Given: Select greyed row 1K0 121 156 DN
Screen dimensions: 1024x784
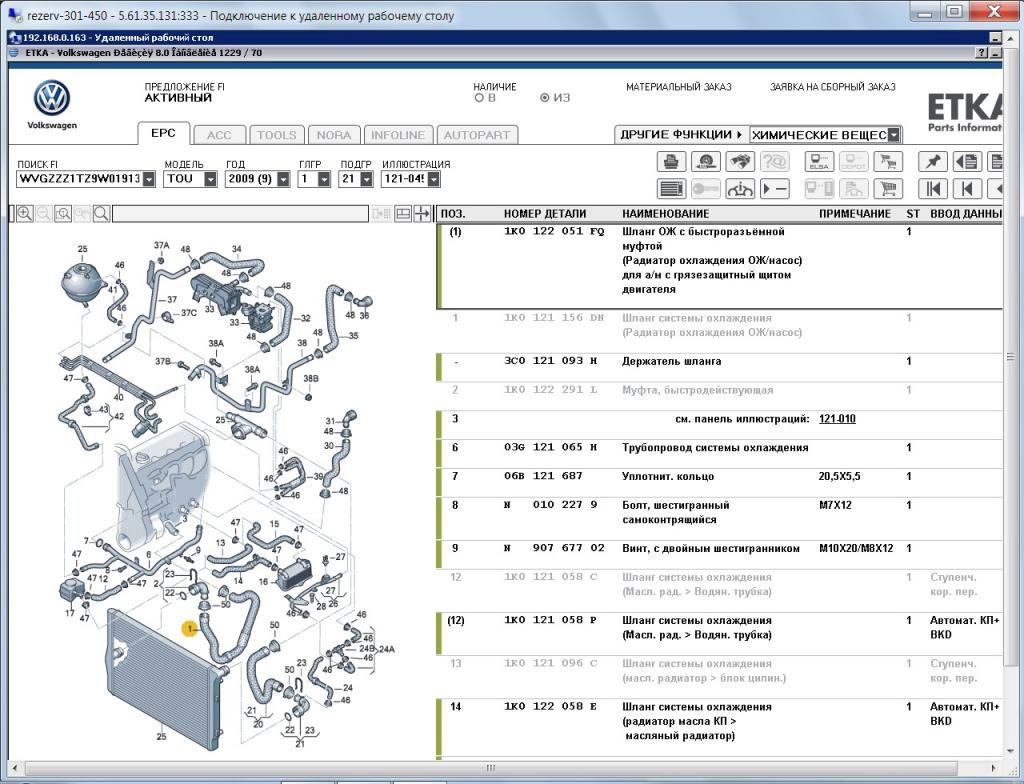Looking at the screenshot, I should (720, 331).
